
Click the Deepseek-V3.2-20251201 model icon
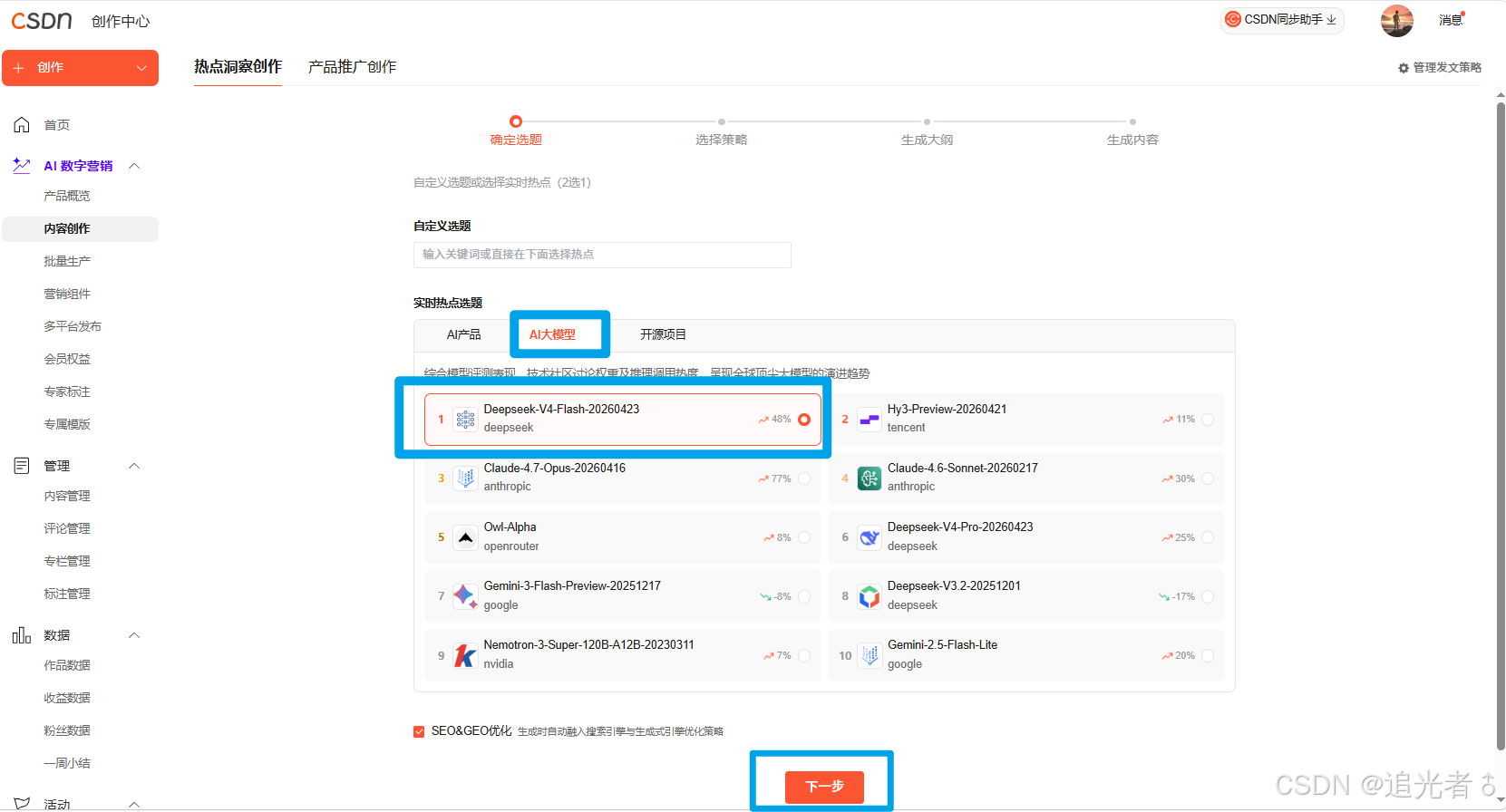pyautogui.click(x=869, y=596)
